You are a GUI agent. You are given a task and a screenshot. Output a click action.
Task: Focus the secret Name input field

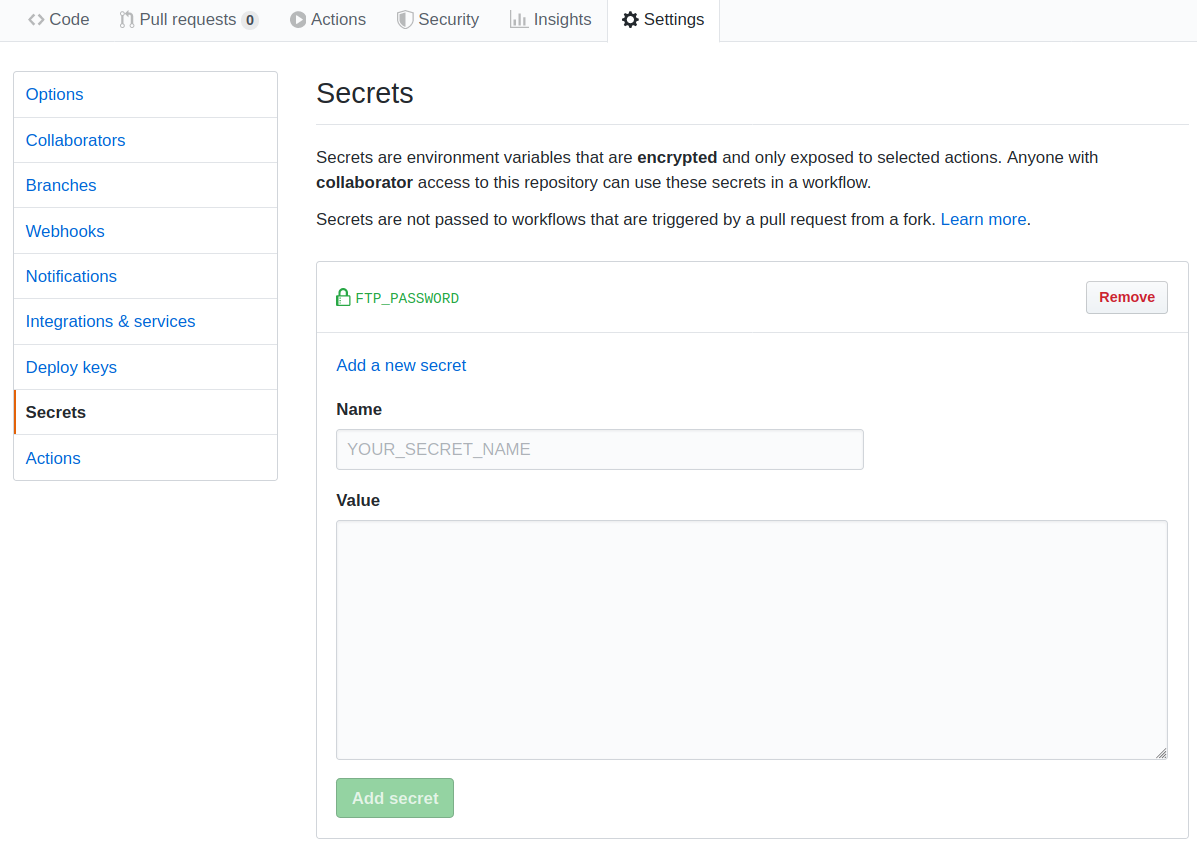coord(599,449)
